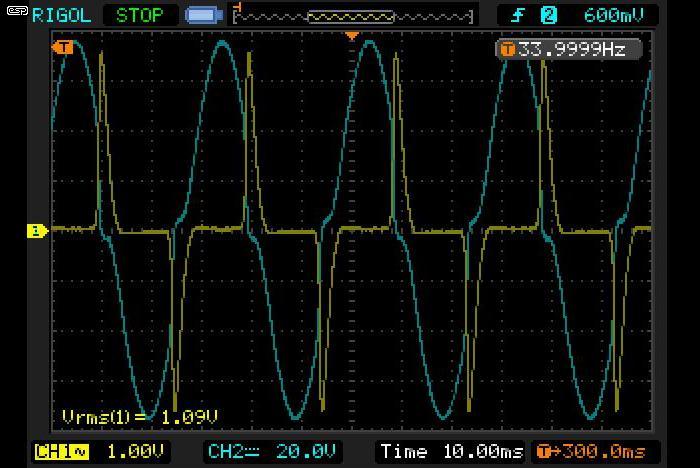Click the orange T icon beside frequency

pyautogui.click(x=507, y=49)
